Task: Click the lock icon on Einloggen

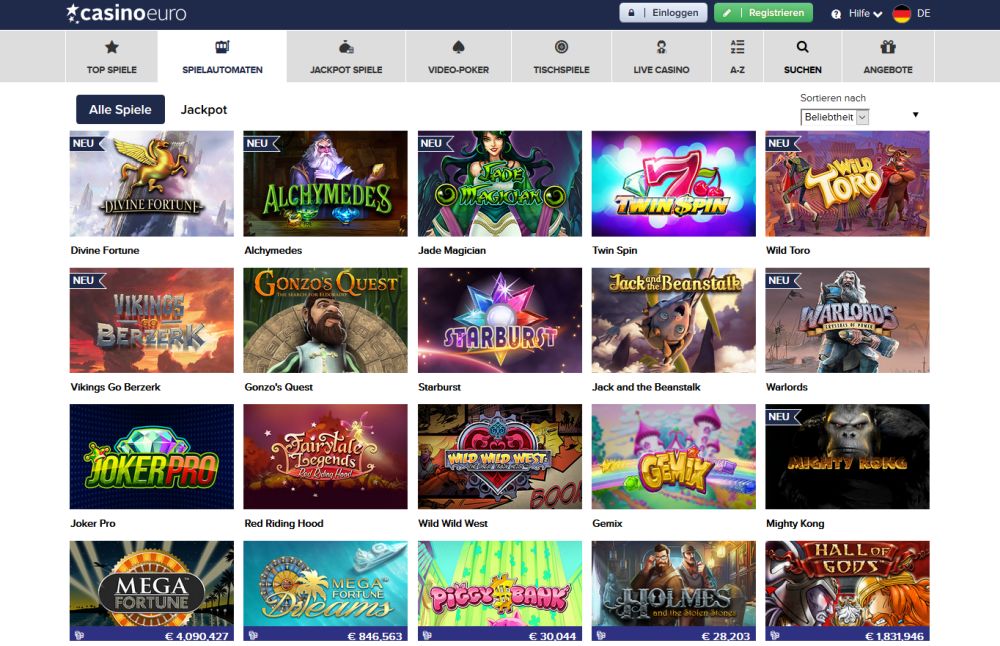Action: point(631,13)
